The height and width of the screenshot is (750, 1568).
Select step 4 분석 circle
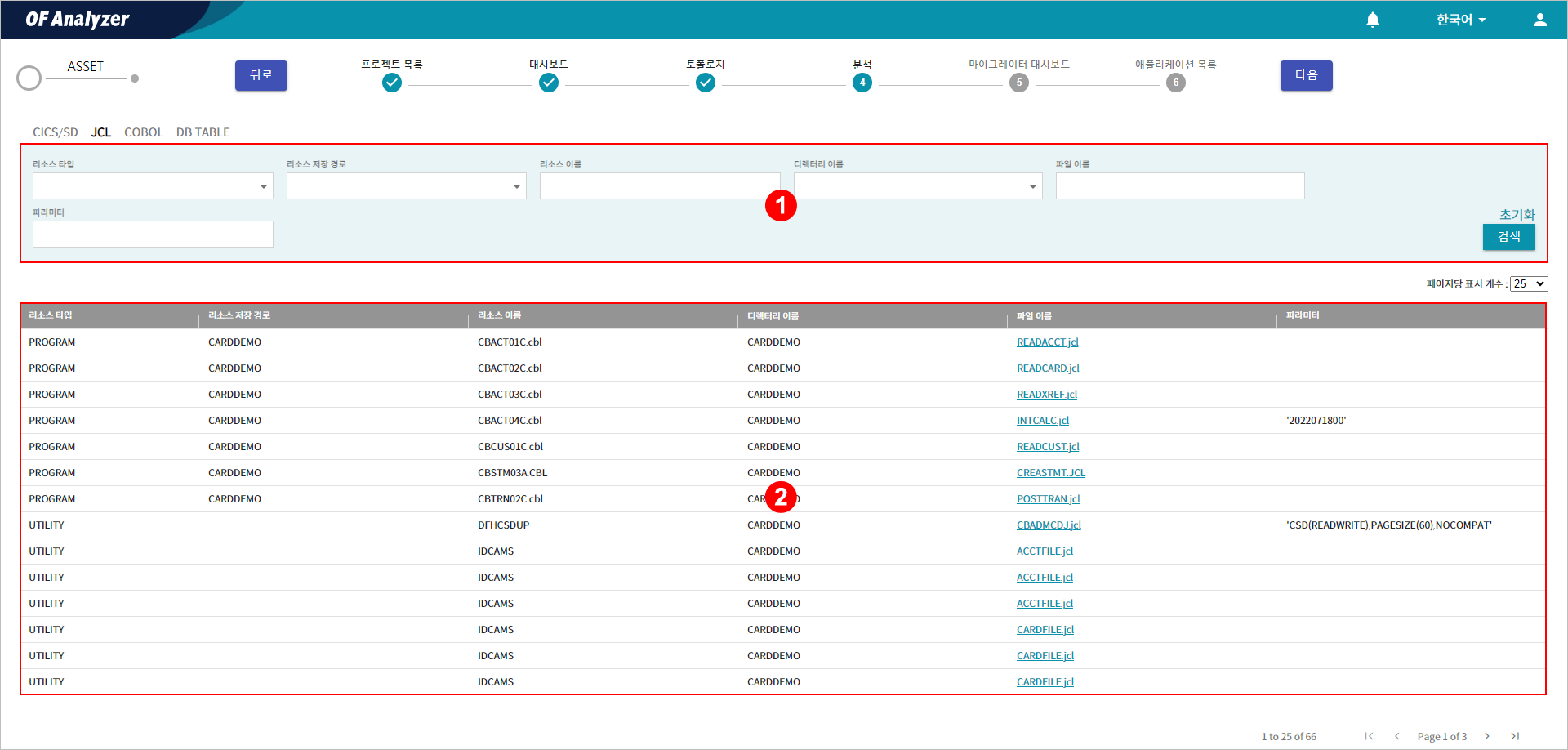(862, 83)
